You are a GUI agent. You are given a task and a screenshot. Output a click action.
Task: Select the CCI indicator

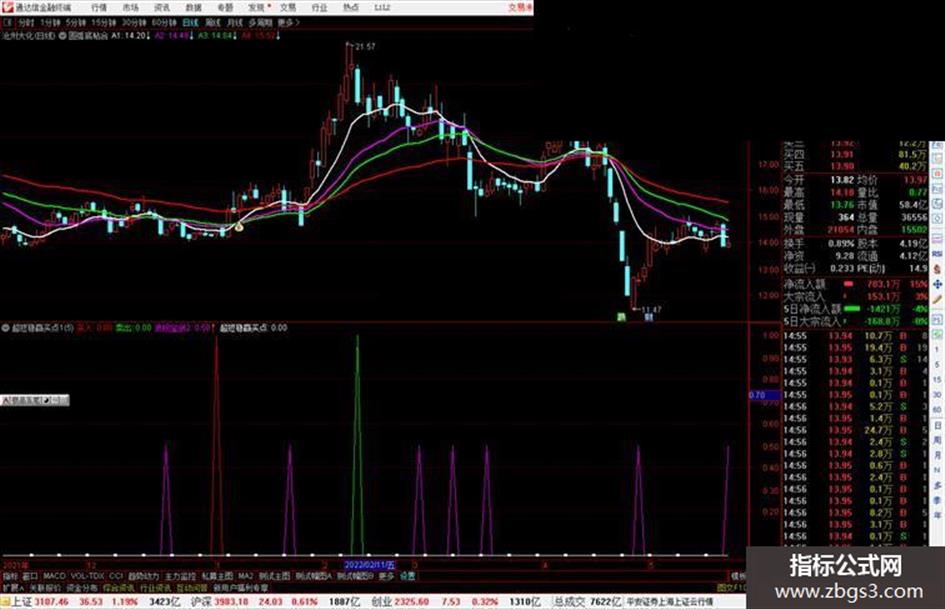(x=116, y=576)
